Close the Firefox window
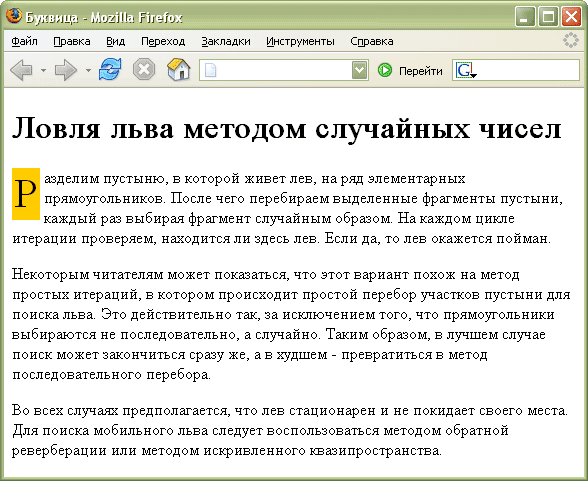Image resolution: width=588 pixels, height=481 pixels. point(571,17)
